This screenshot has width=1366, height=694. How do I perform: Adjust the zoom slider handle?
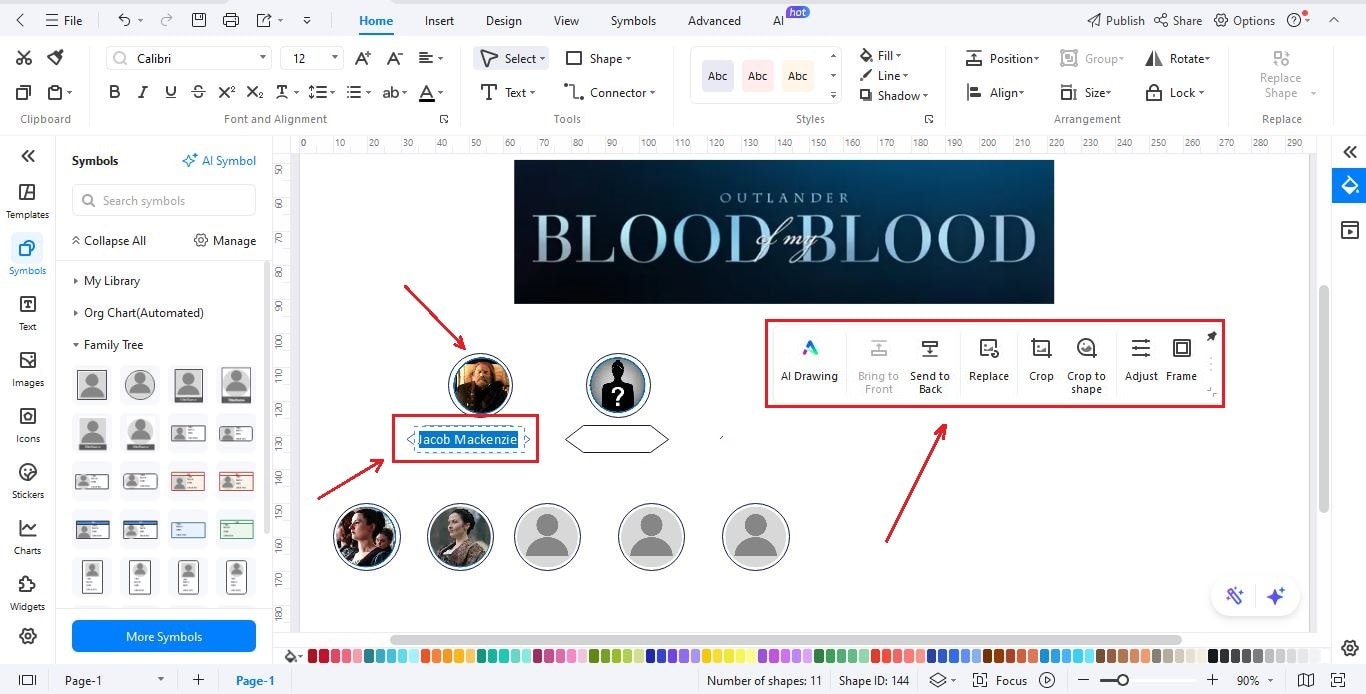click(1123, 680)
